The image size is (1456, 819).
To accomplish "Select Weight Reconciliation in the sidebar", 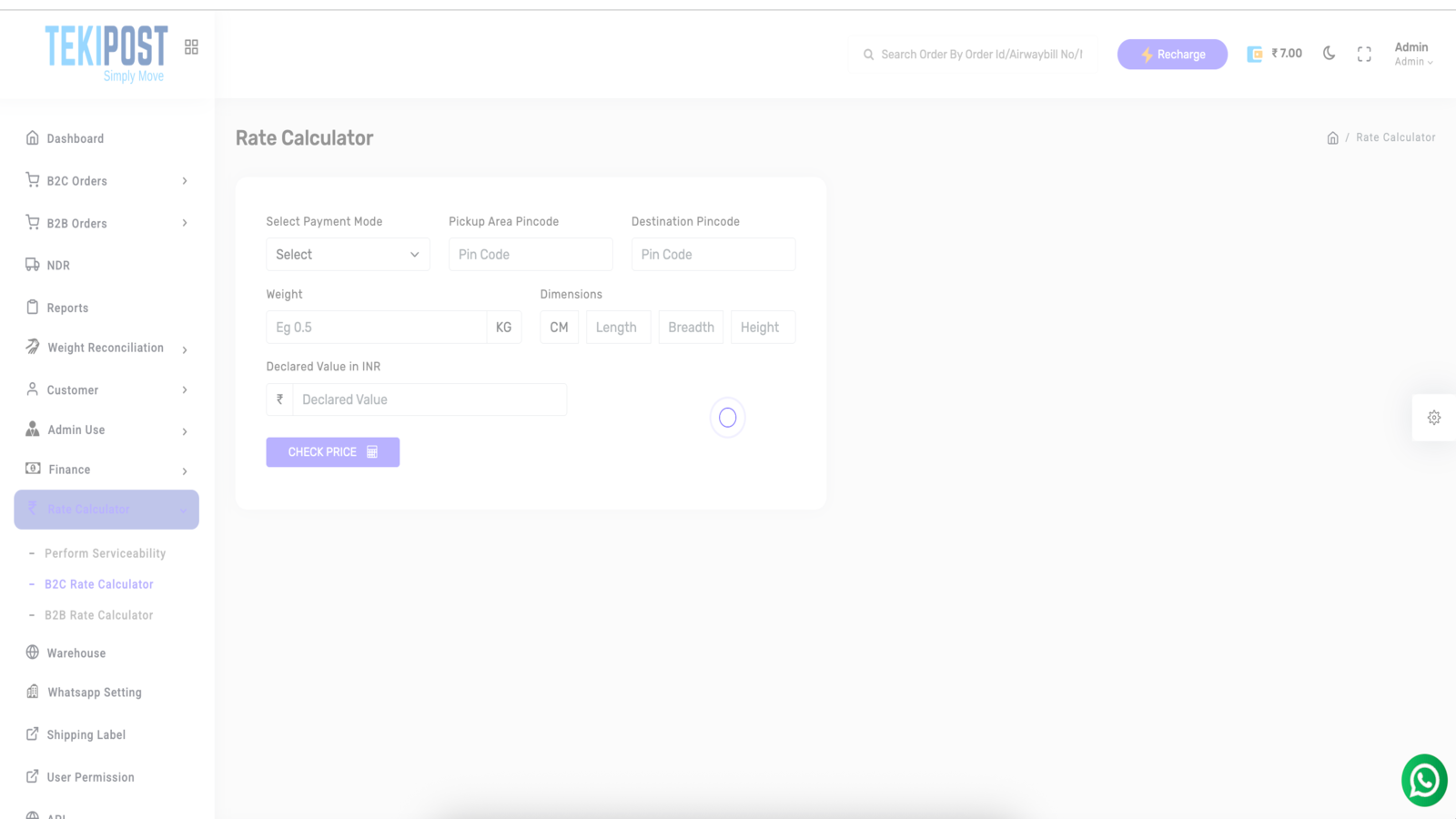I will [x=106, y=348].
